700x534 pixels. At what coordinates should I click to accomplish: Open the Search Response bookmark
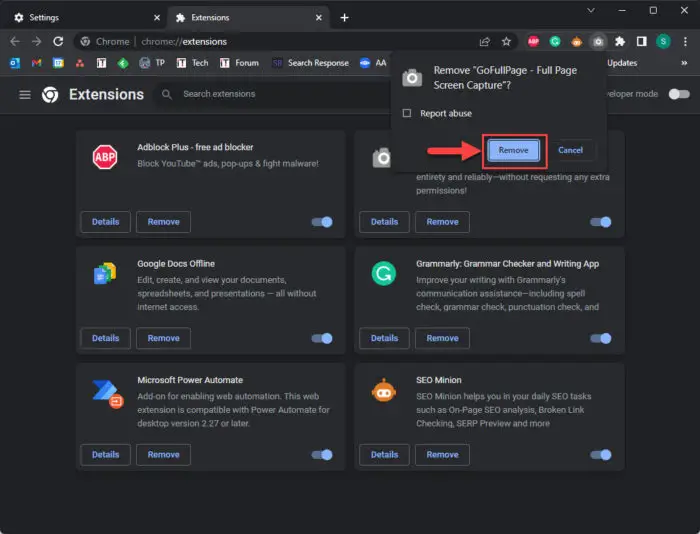pyautogui.click(x=311, y=63)
